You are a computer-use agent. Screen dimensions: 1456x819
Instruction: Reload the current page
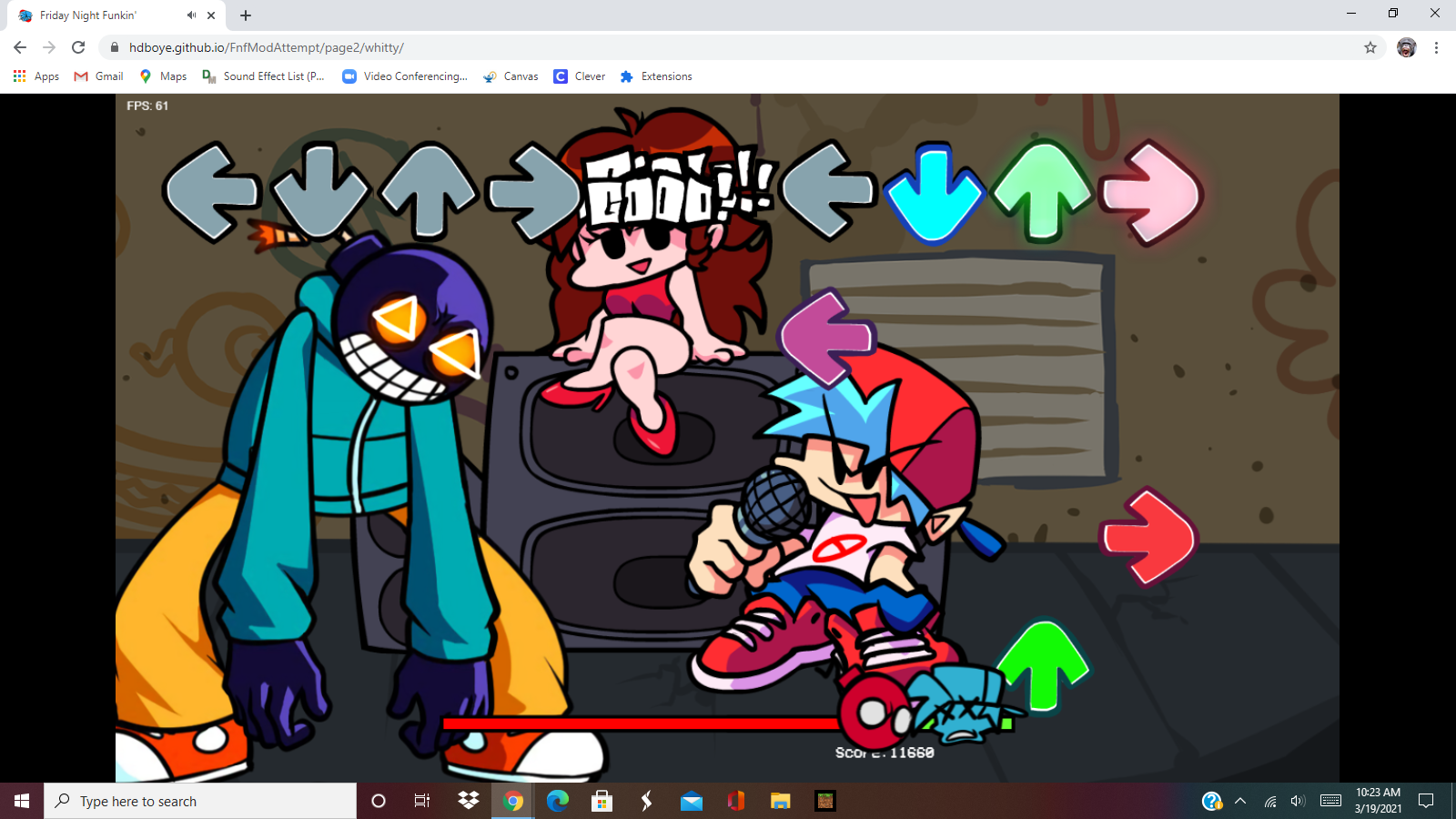[x=78, y=47]
